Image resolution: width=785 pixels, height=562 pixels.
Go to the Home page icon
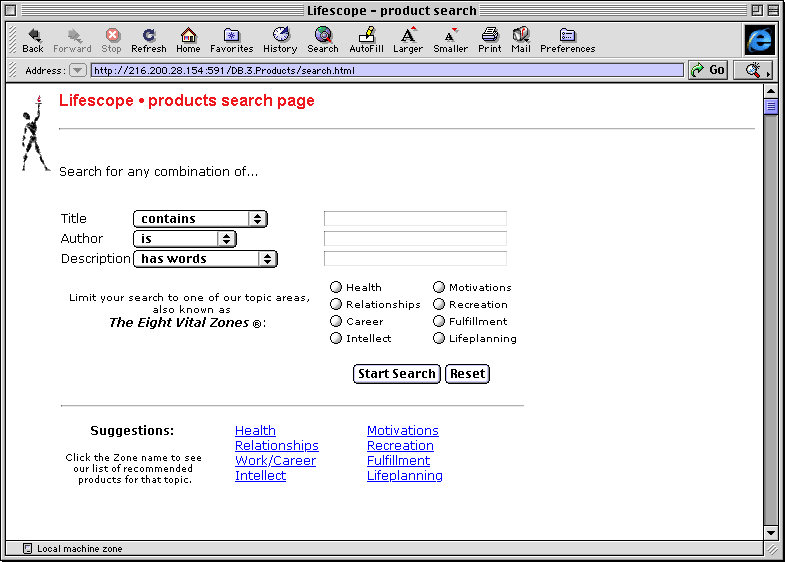188,40
